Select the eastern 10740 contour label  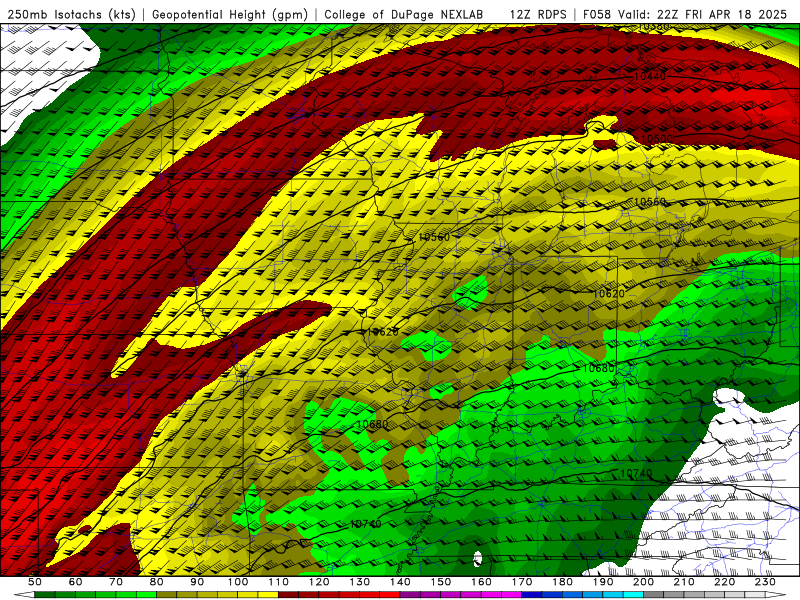point(636,473)
